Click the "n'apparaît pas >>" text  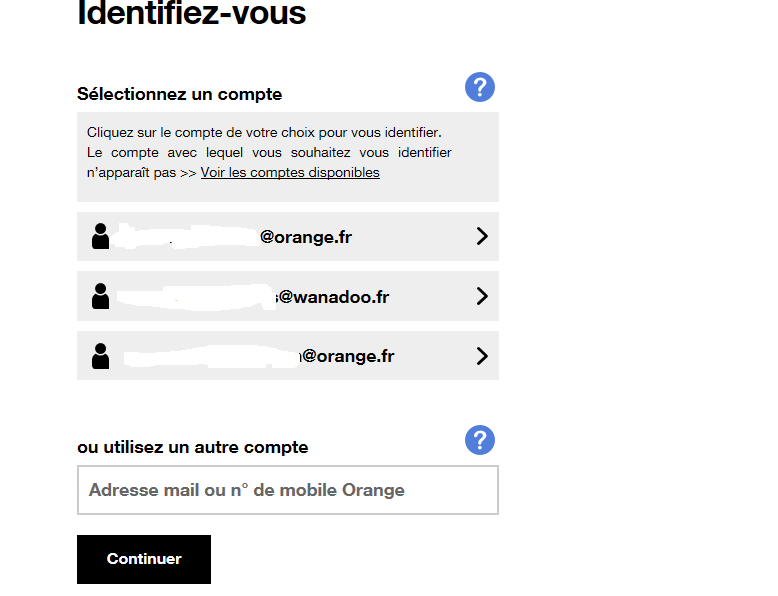click(141, 172)
